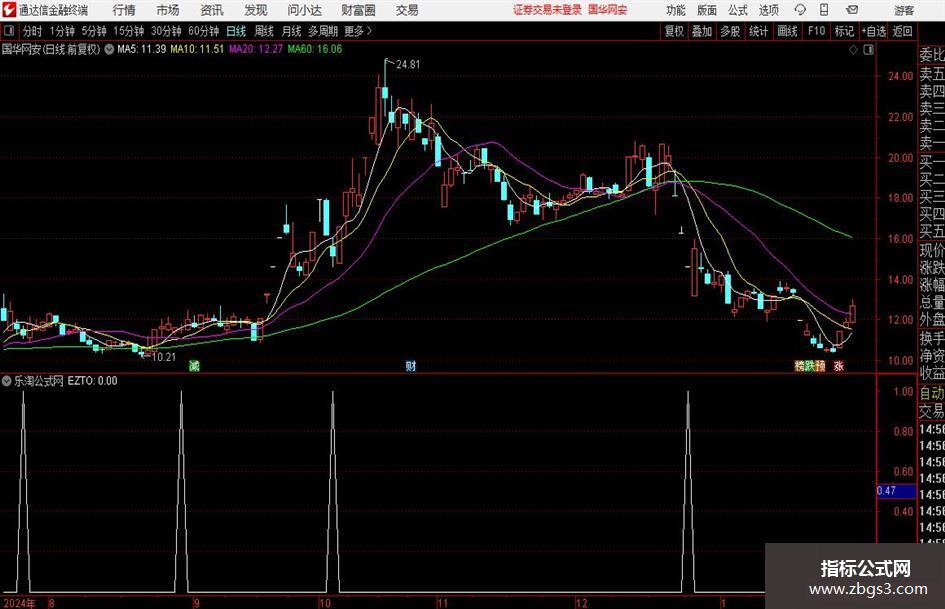Image resolution: width=945 pixels, height=609 pixels.
Task: Expand the 更多 periods chevron
Action: (x=358, y=31)
